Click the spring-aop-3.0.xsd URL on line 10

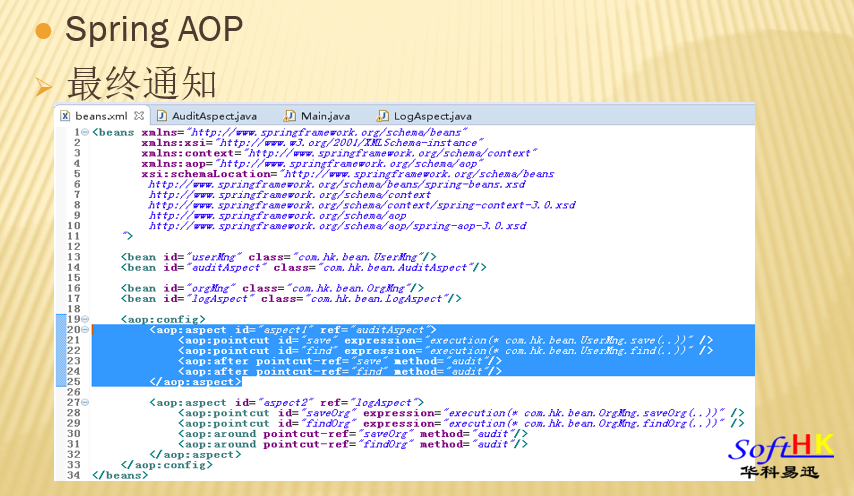click(338, 225)
